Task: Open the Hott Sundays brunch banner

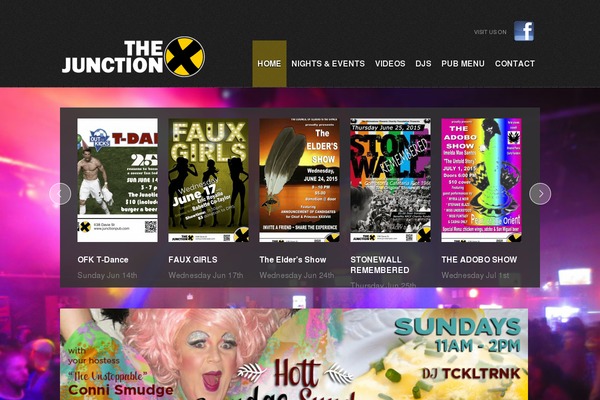Action: click(x=294, y=354)
